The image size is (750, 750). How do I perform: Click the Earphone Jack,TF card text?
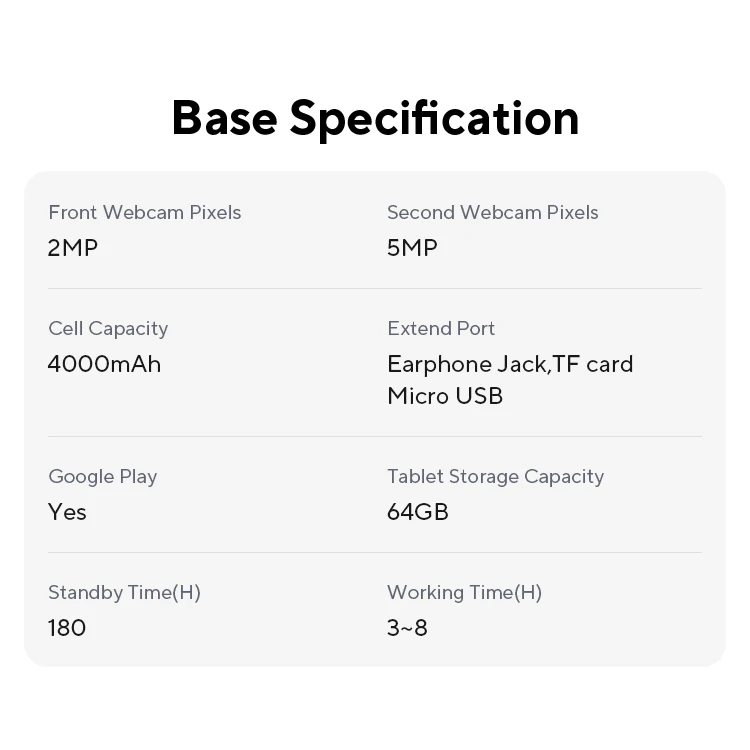(x=510, y=363)
